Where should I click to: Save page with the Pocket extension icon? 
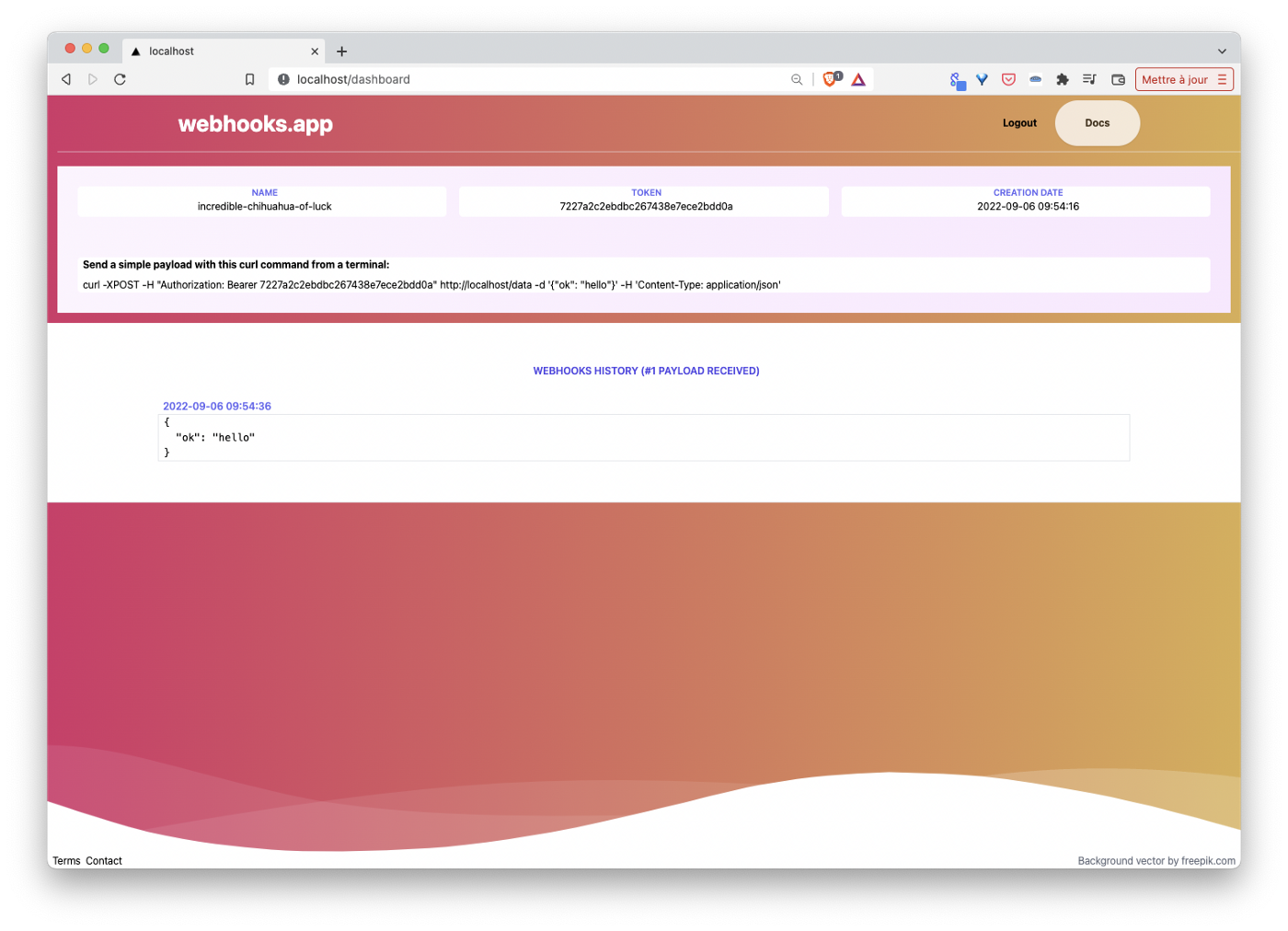pos(1008,80)
